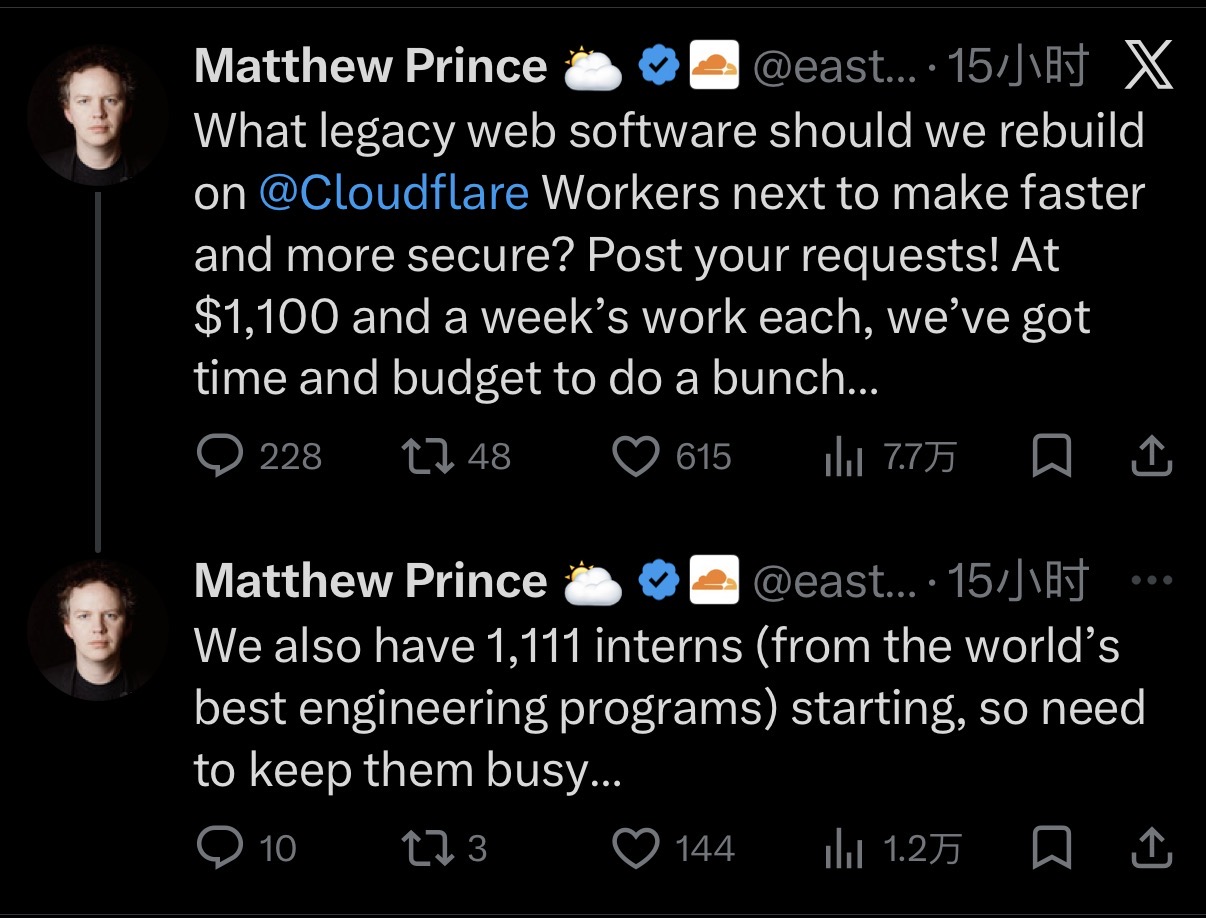The image size is (1206, 918).
Task: Share the second tweet about interns
Action: point(1150,848)
